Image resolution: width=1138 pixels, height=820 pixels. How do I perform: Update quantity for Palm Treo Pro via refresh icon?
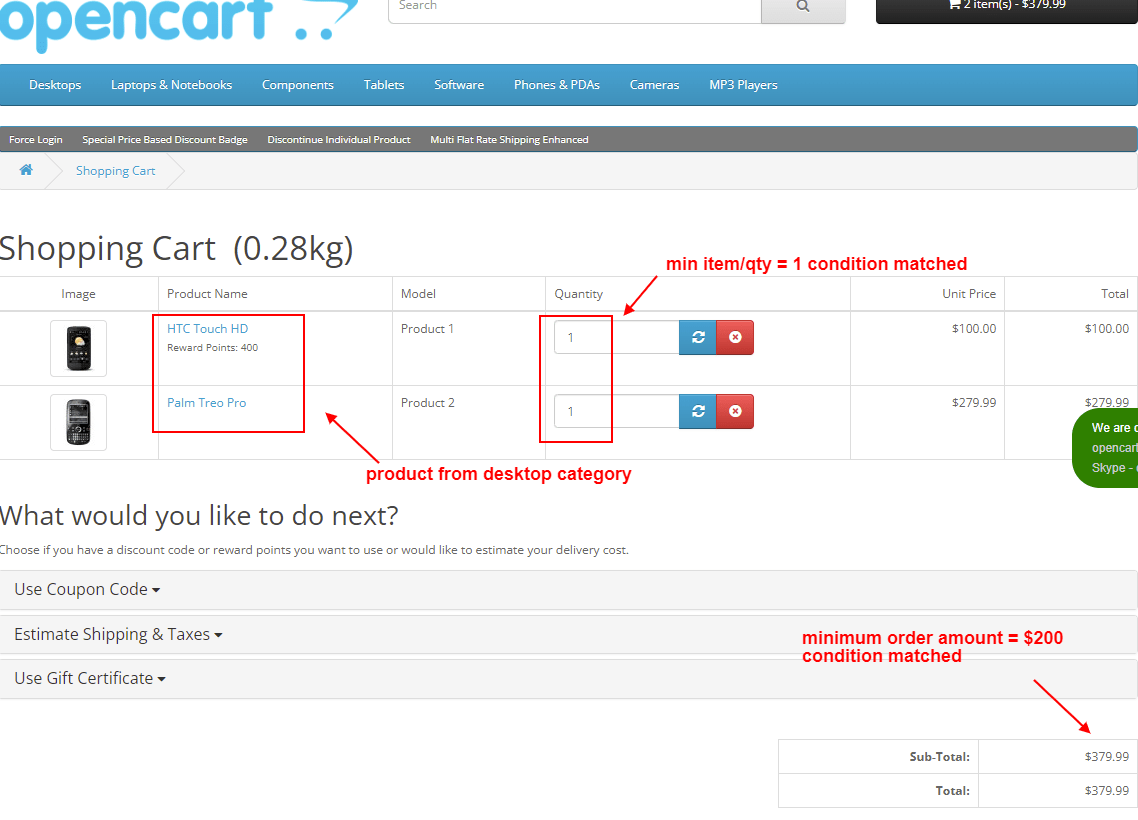[x=697, y=411]
